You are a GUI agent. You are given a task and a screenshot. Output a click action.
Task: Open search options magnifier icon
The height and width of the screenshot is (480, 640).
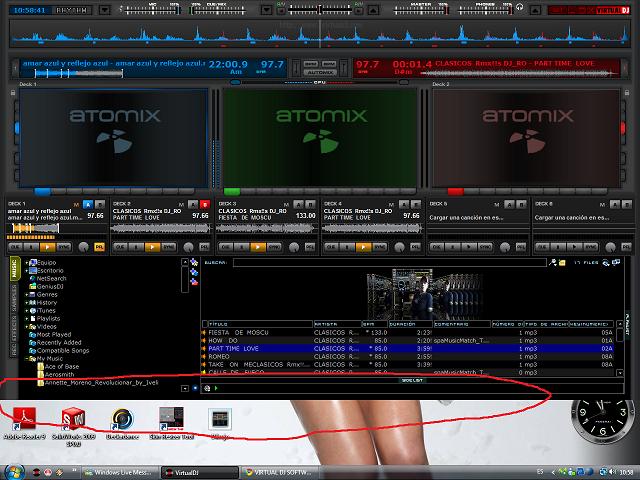tap(553, 262)
